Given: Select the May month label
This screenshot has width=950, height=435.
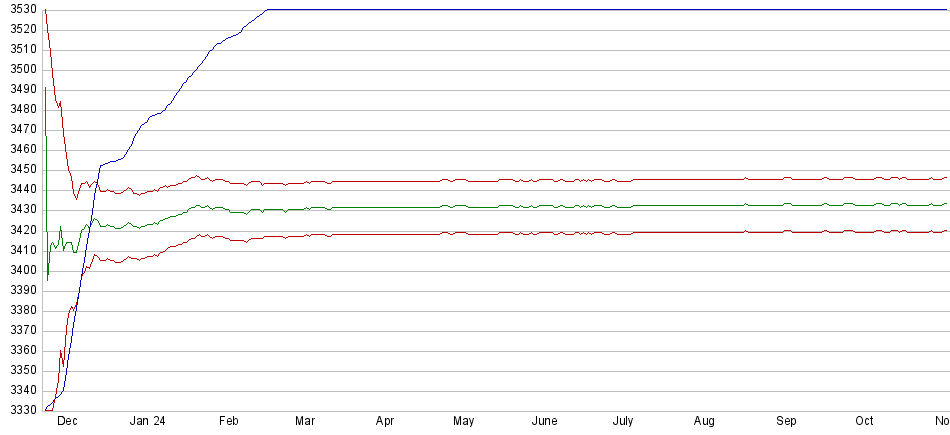Looking at the screenshot, I should coord(463,421).
